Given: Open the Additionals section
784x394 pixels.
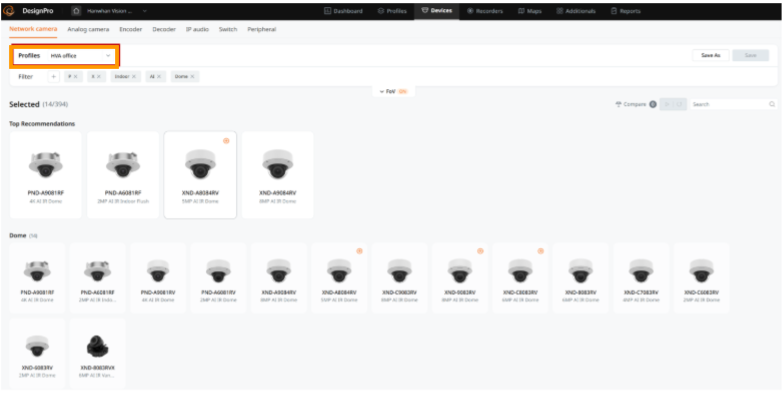Looking at the screenshot, I should (576, 11).
